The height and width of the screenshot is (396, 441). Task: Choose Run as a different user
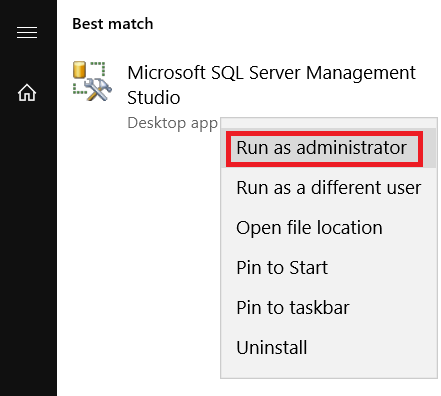click(x=328, y=188)
